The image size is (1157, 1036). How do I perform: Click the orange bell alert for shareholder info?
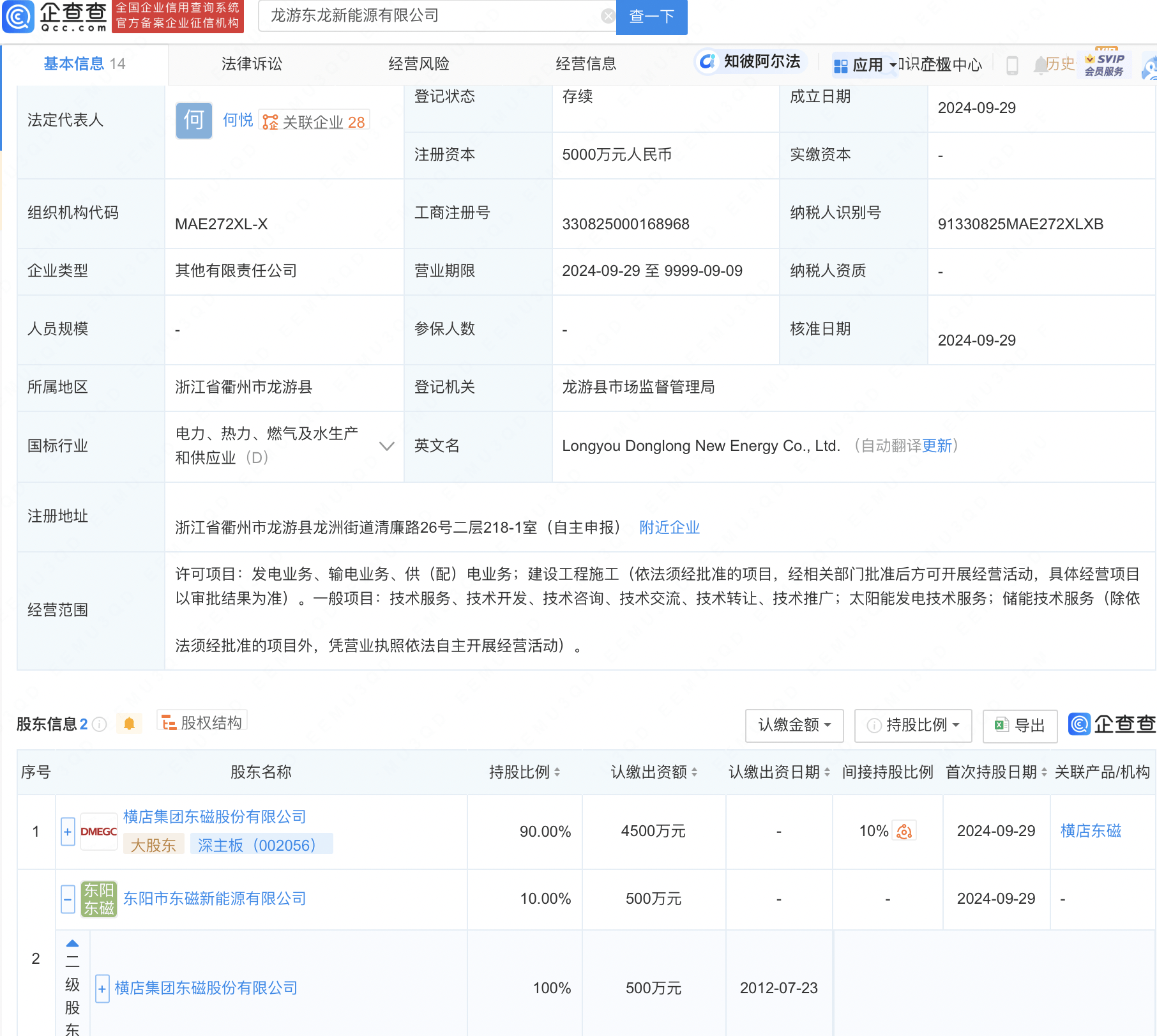point(129,724)
